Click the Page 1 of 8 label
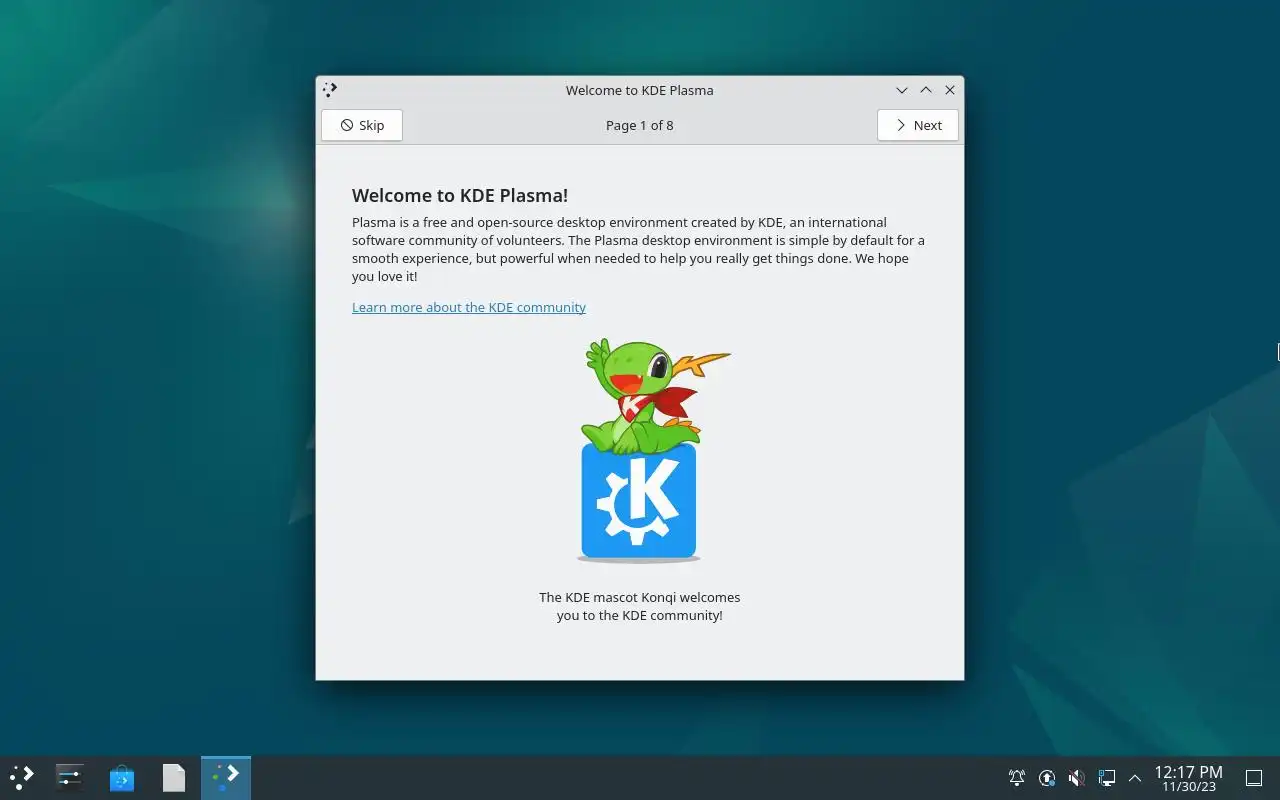The image size is (1280, 800). [x=640, y=125]
